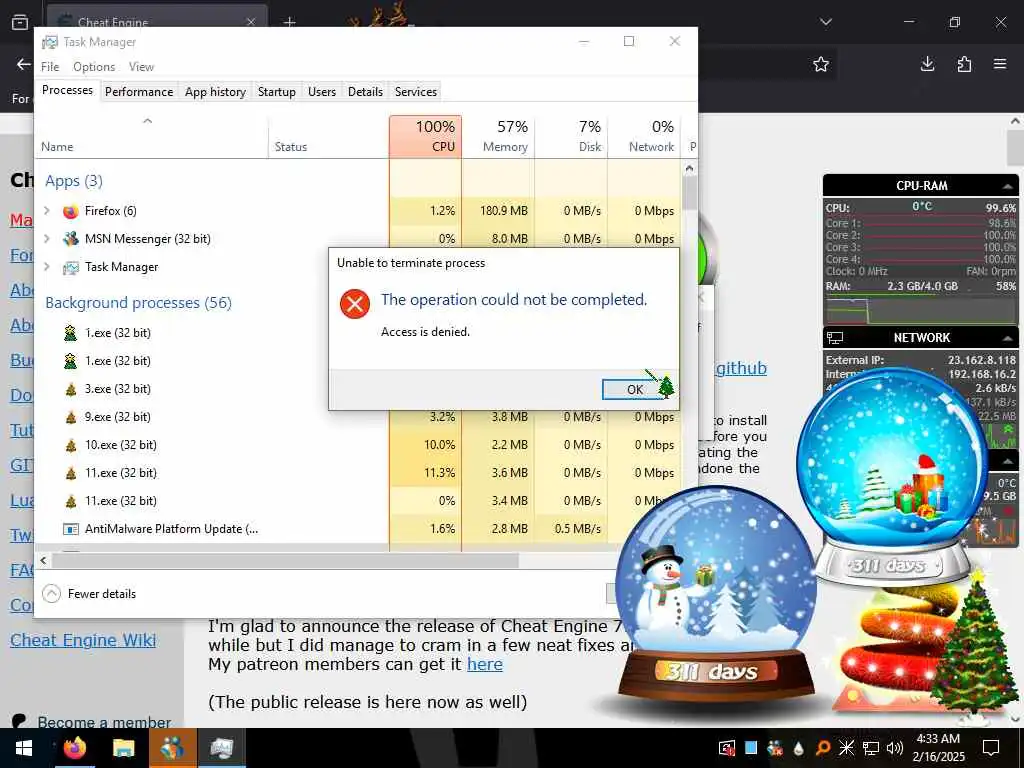Click the Task Manager horizontal scrollbar left arrow
Viewport: 1024px width, 768px height.
[43, 560]
